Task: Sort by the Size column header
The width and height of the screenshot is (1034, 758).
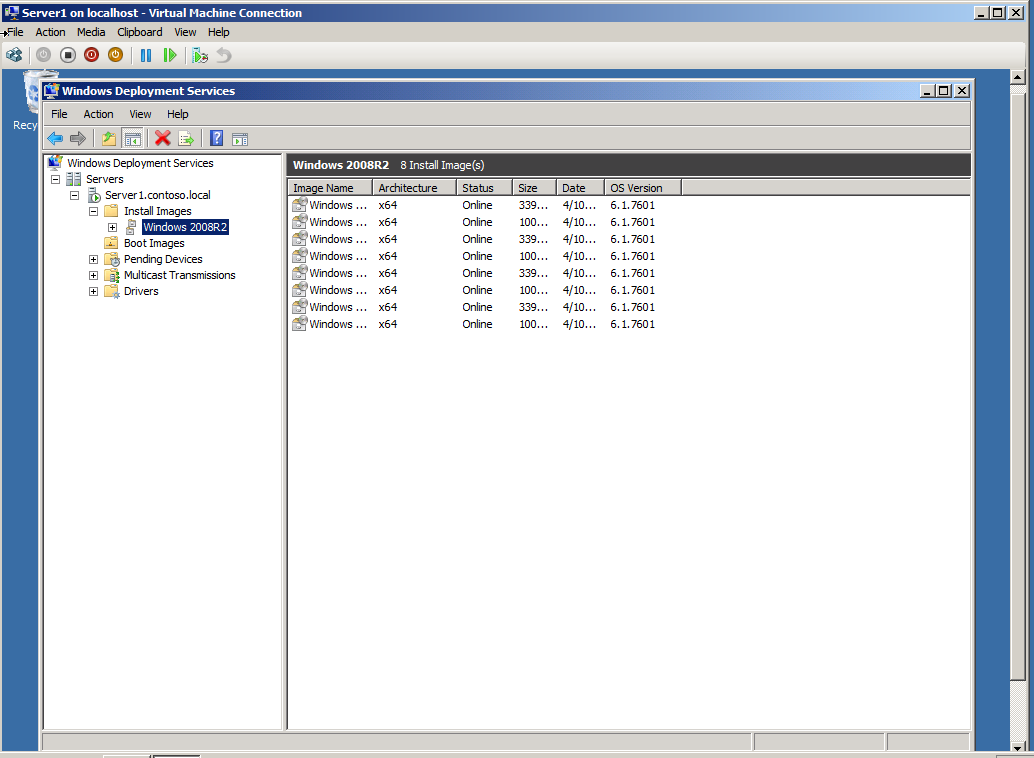Action: pos(535,188)
